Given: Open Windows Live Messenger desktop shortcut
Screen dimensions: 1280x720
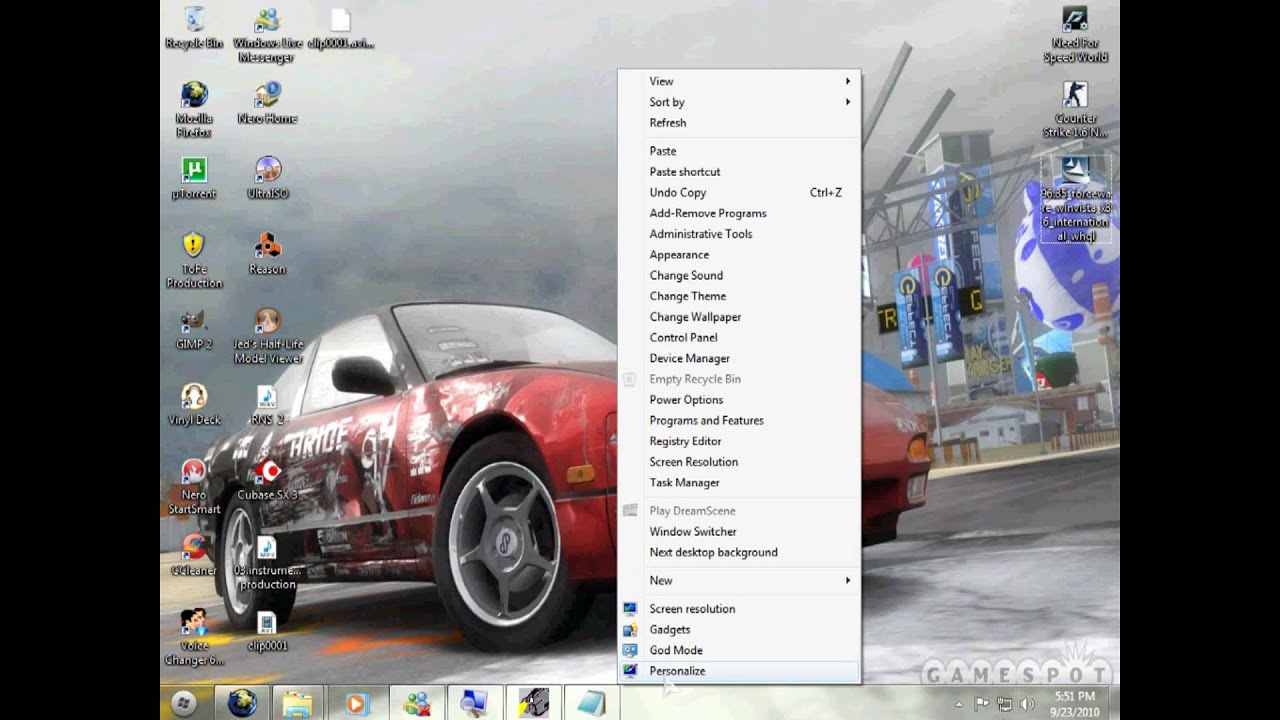Looking at the screenshot, I should click(267, 34).
